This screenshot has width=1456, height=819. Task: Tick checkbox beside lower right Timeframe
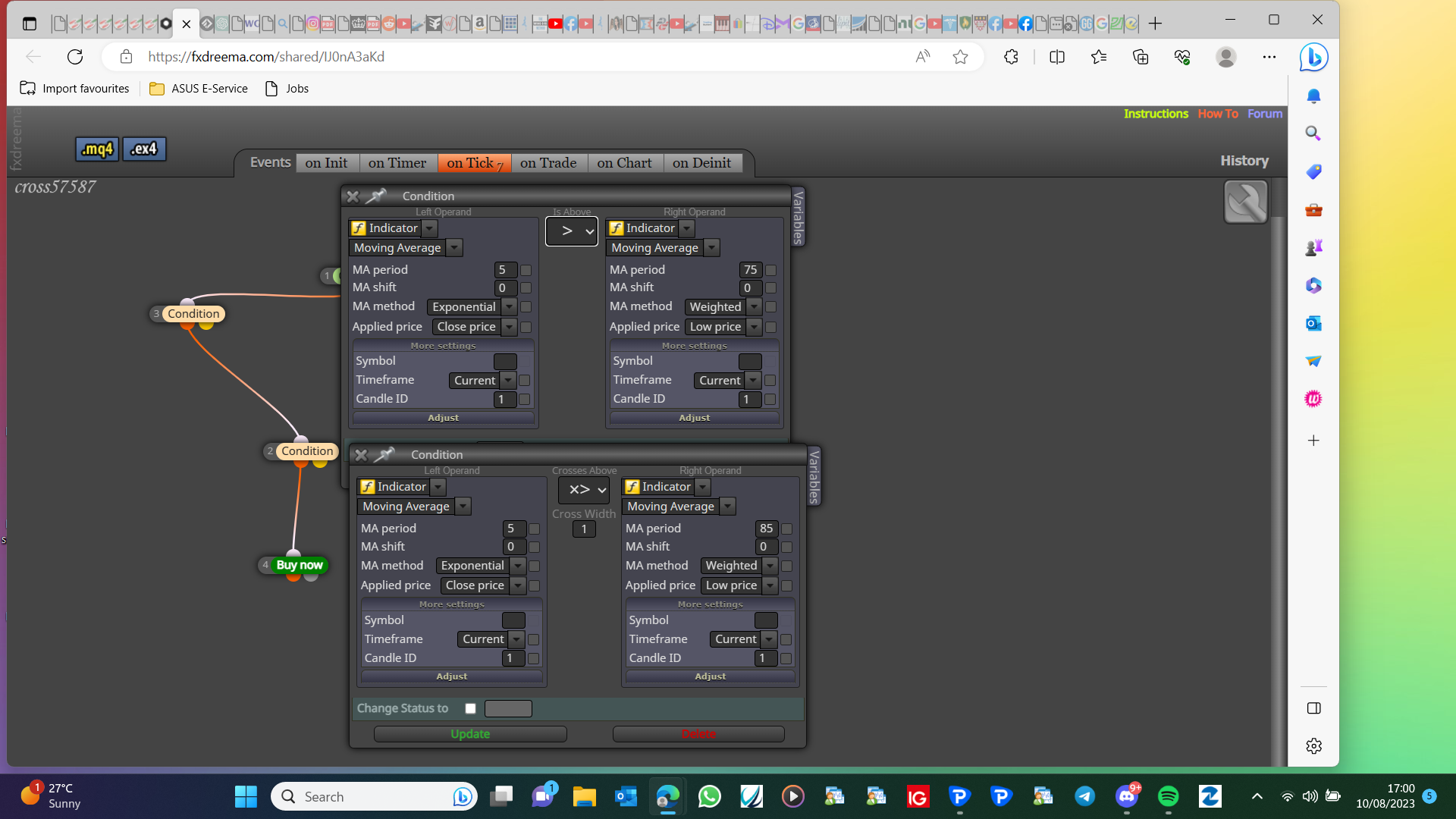786,640
